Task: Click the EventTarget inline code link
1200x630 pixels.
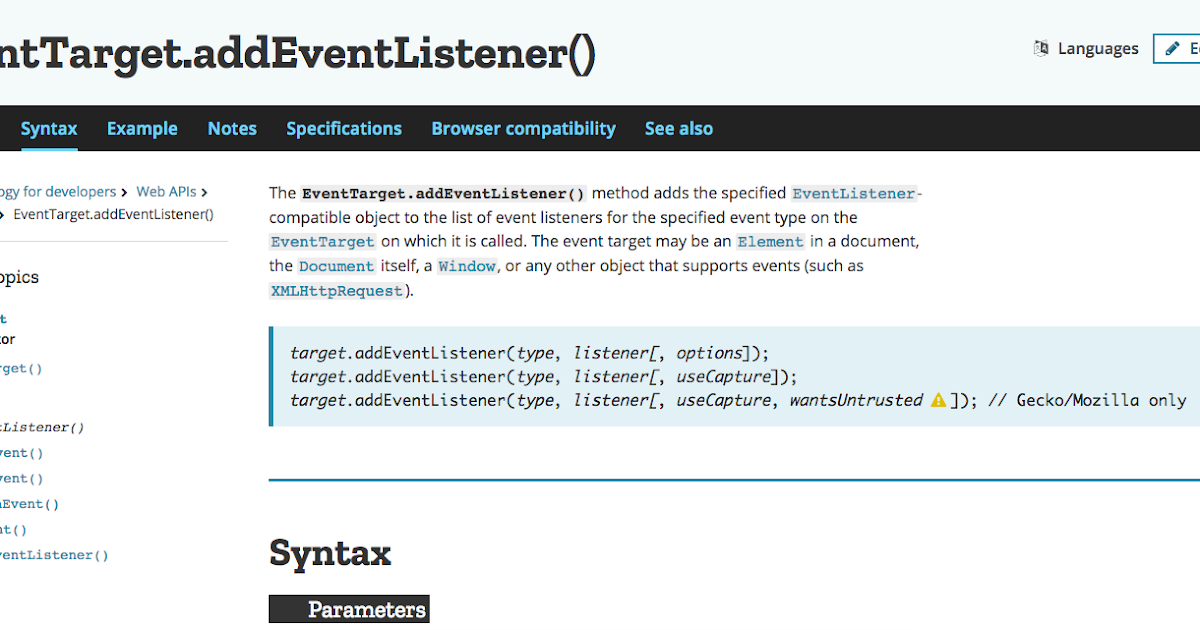Action: click(x=322, y=241)
